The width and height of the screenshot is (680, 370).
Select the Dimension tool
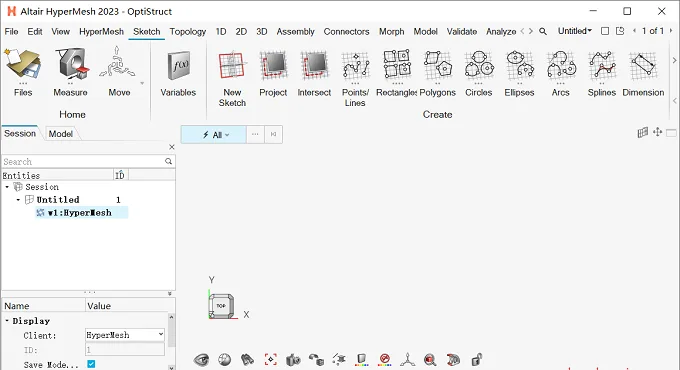[x=643, y=72]
